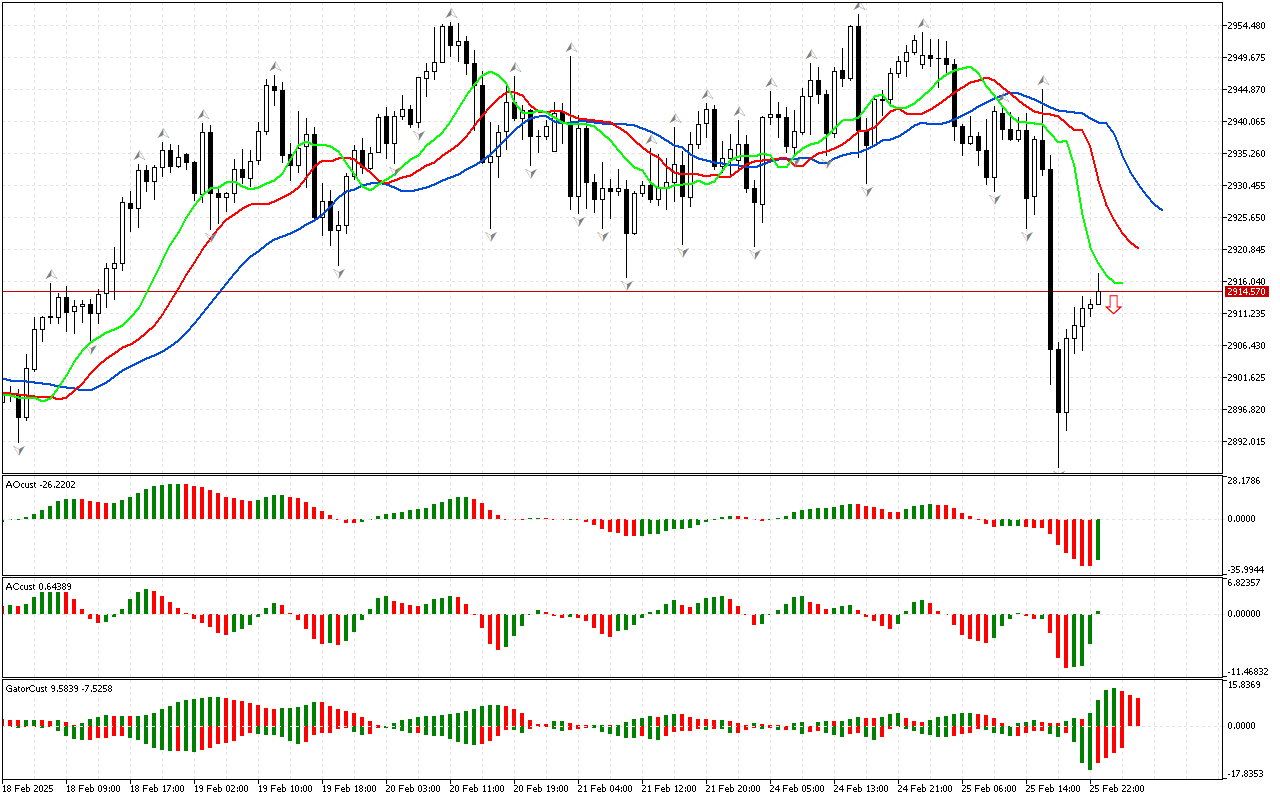Viewport: 1280px width, 800px height.
Task: Click the 19 Feb 02:00 time label
Action: pos(220,789)
